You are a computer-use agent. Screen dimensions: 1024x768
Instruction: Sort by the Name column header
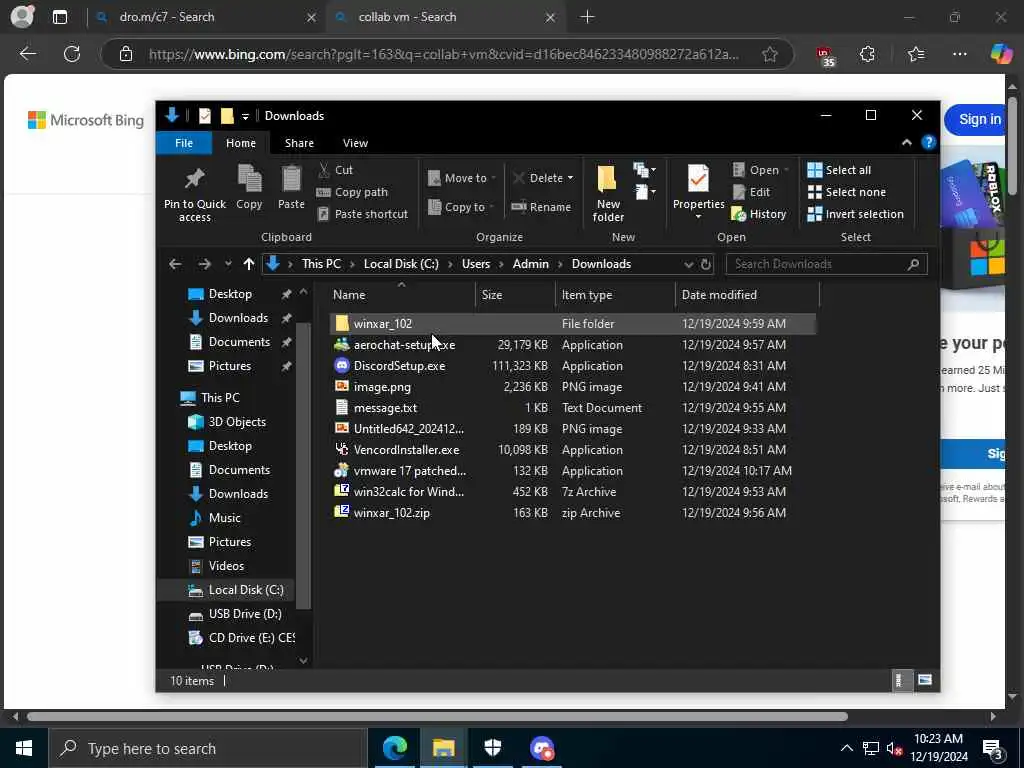[x=401, y=295]
